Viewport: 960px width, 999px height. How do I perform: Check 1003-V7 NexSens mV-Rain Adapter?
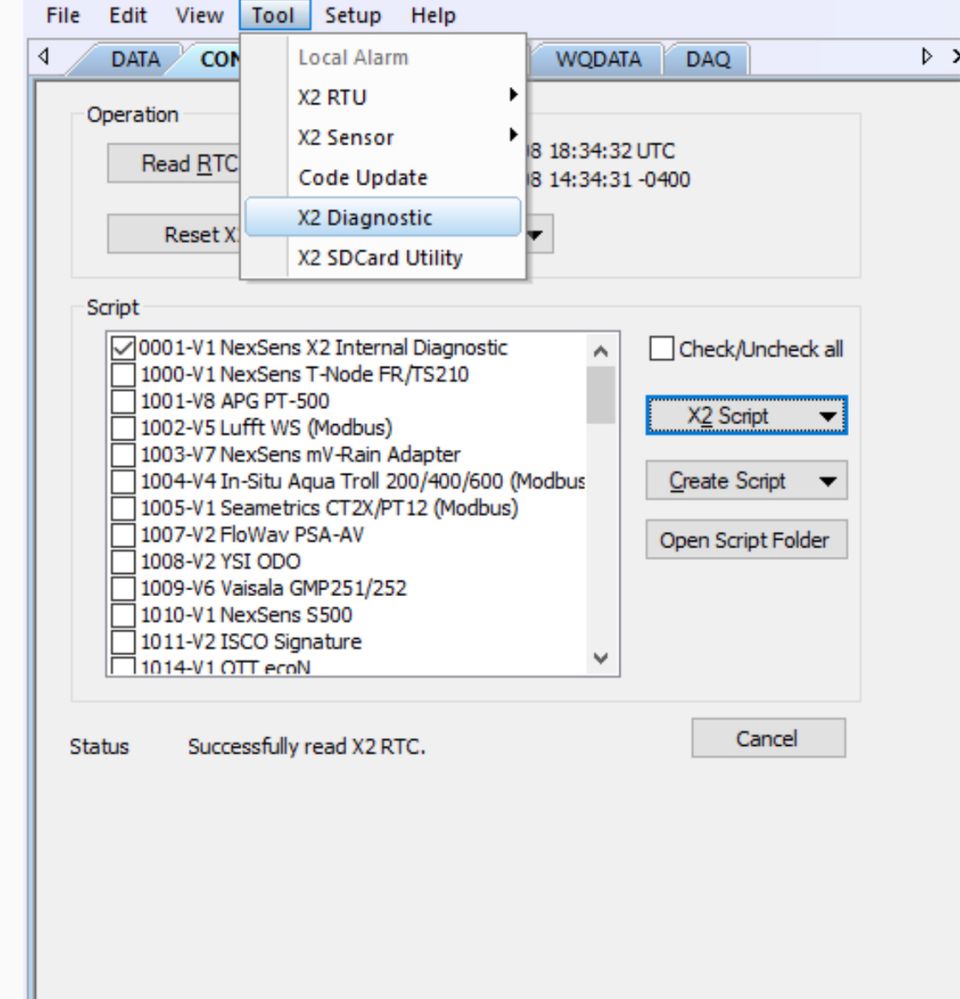(x=122, y=455)
